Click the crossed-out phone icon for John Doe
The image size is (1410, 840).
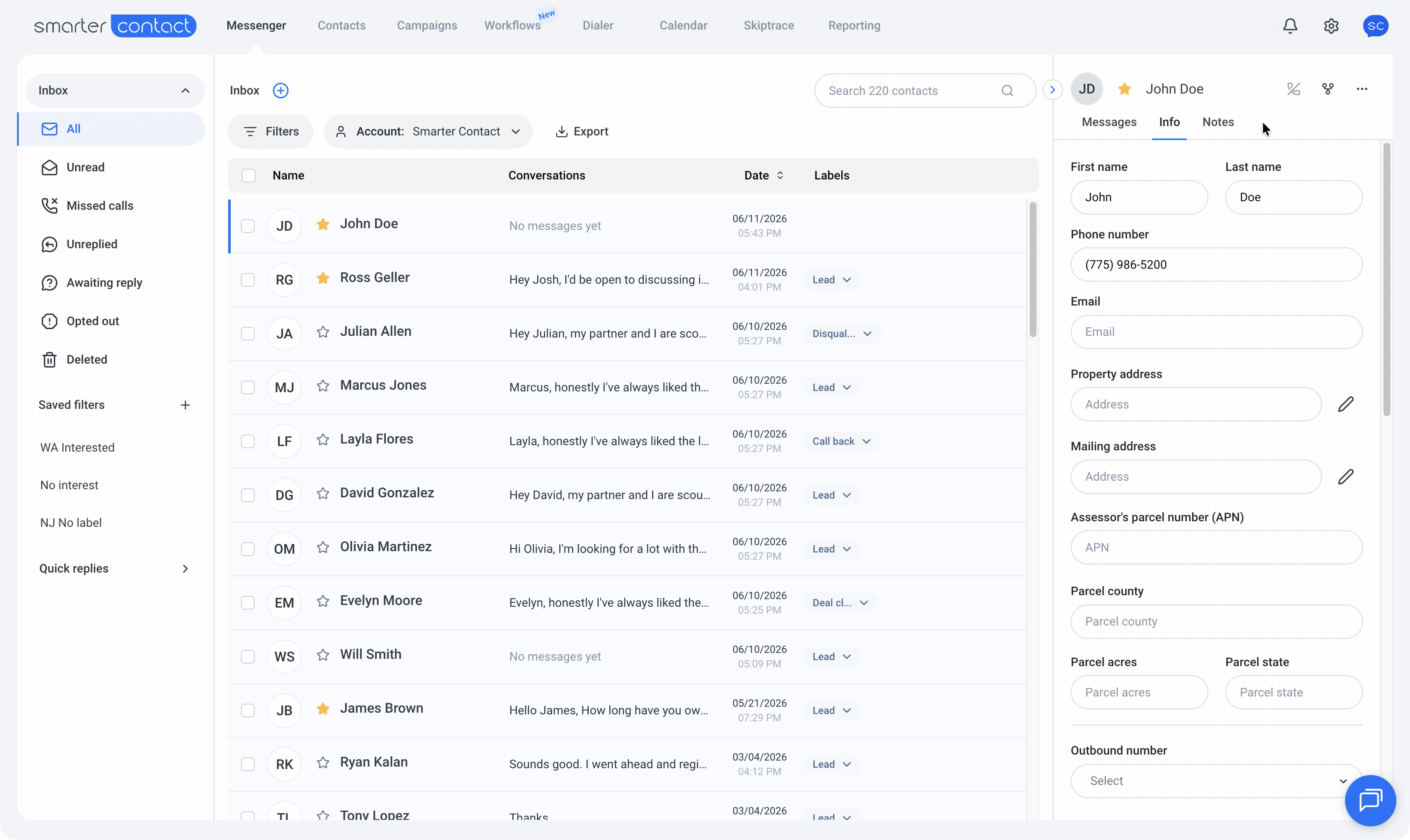coord(1293,89)
